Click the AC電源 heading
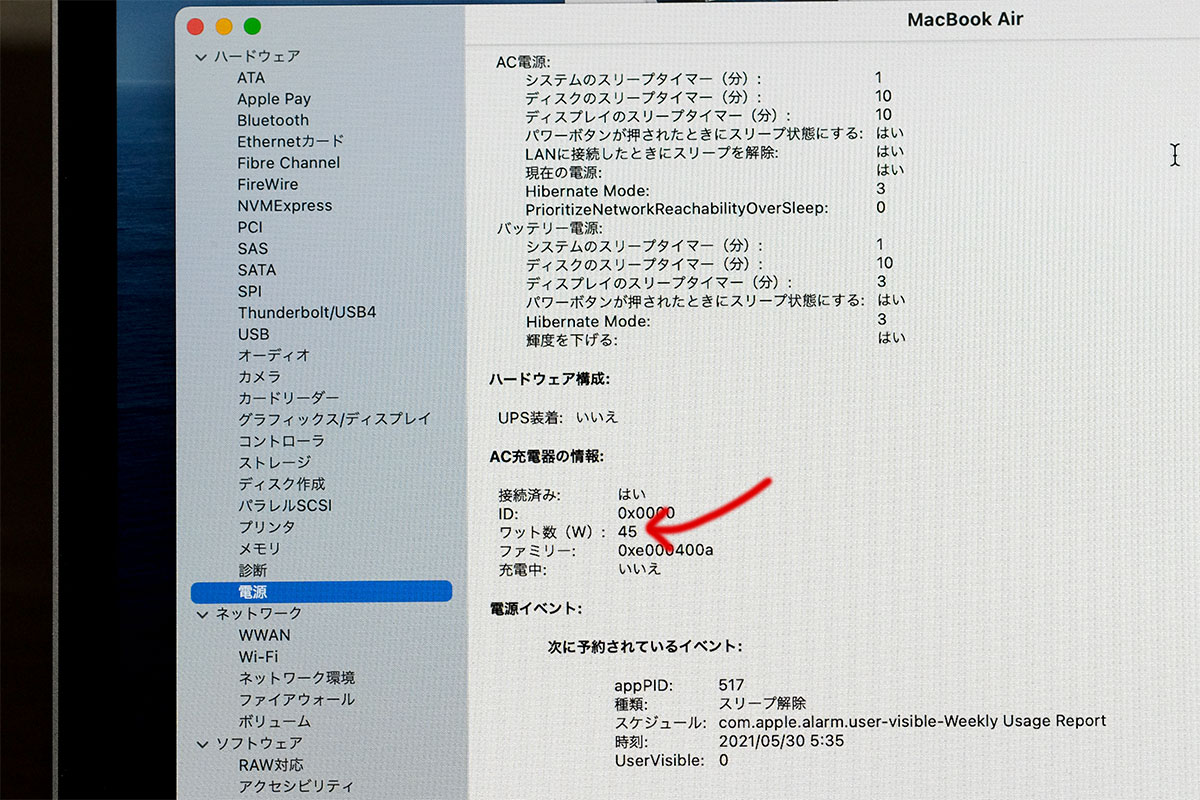The height and width of the screenshot is (800, 1200). tap(523, 62)
